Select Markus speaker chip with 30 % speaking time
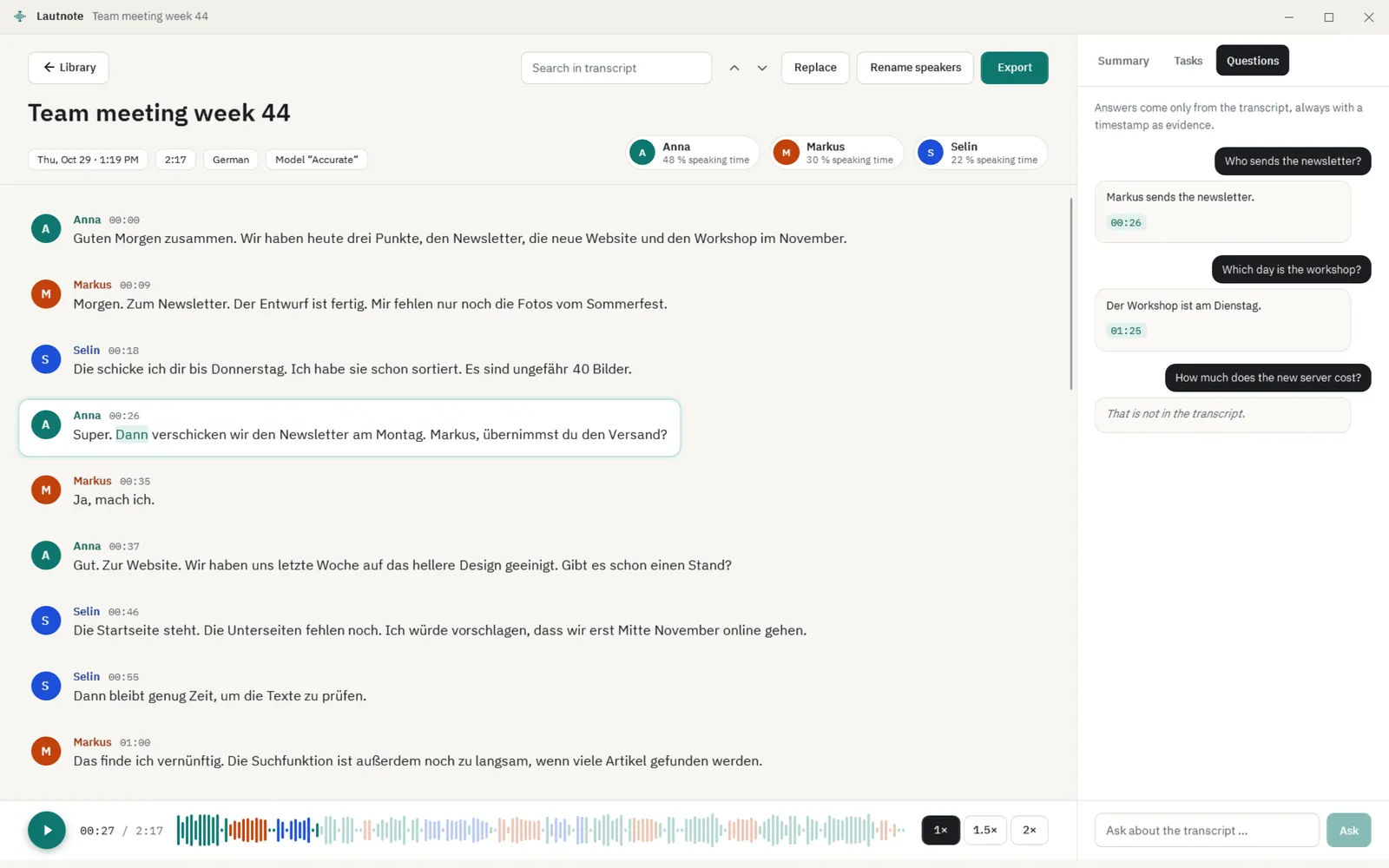The width and height of the screenshot is (1389, 868). (837, 153)
